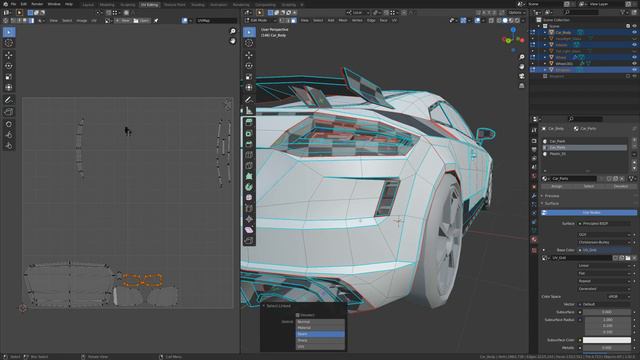Viewport: 640px width, 360px height.
Task: Select the Annotate tool in UV editor toolbar
Action: coord(9,100)
